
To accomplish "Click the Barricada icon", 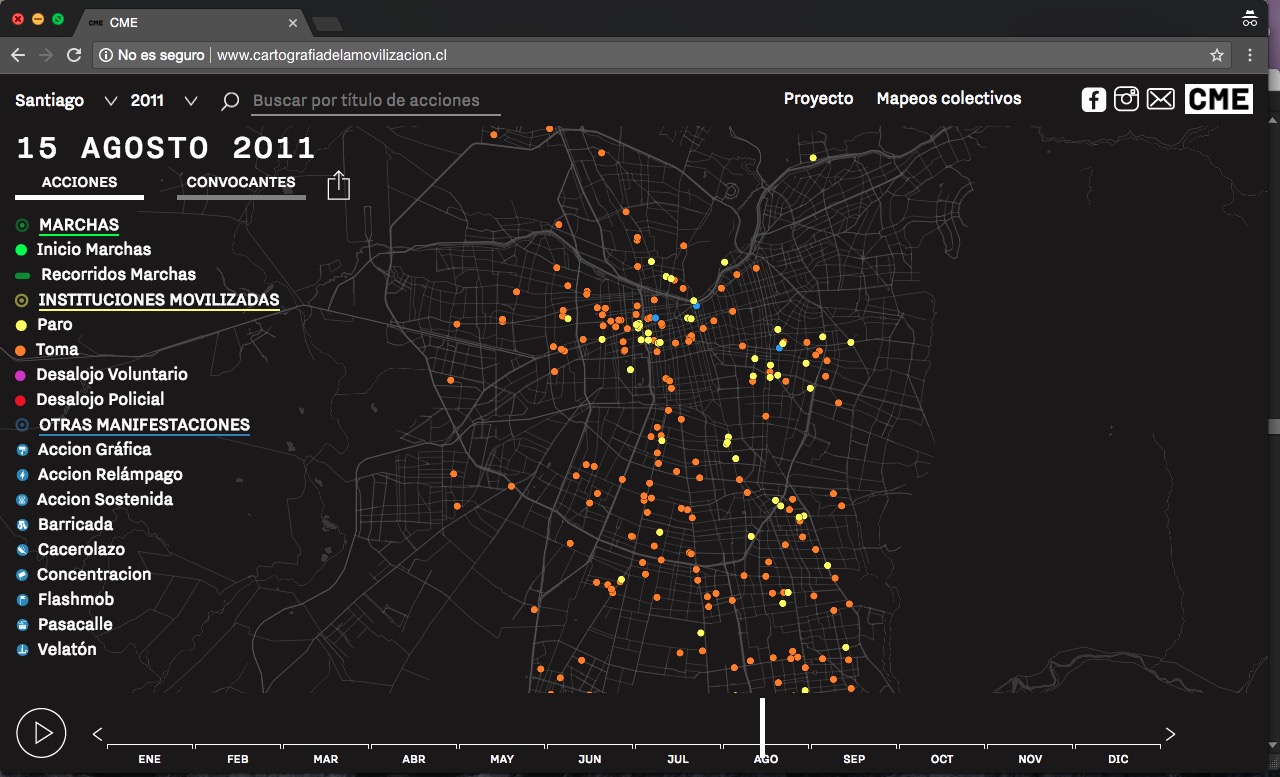I will 22,525.
